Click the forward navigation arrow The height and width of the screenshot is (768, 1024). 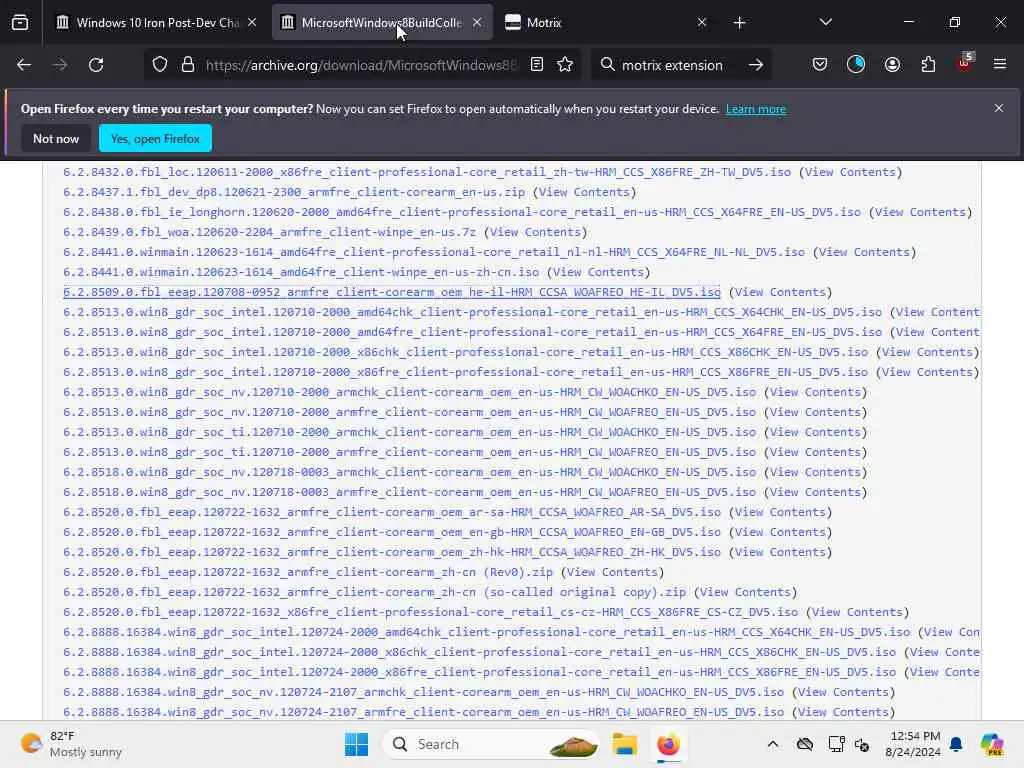point(59,65)
